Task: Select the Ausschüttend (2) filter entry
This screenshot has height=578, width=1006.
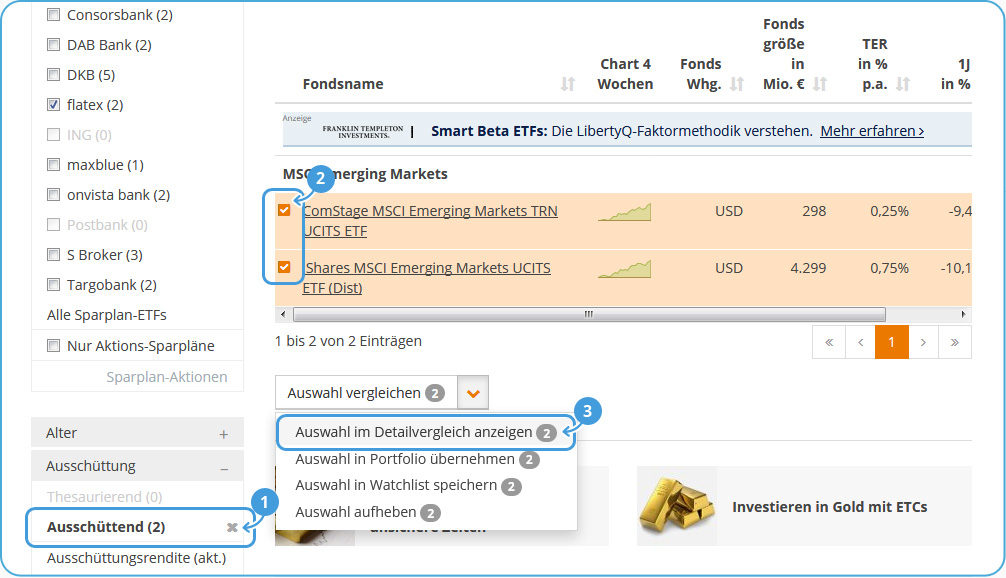Action: 106,527
